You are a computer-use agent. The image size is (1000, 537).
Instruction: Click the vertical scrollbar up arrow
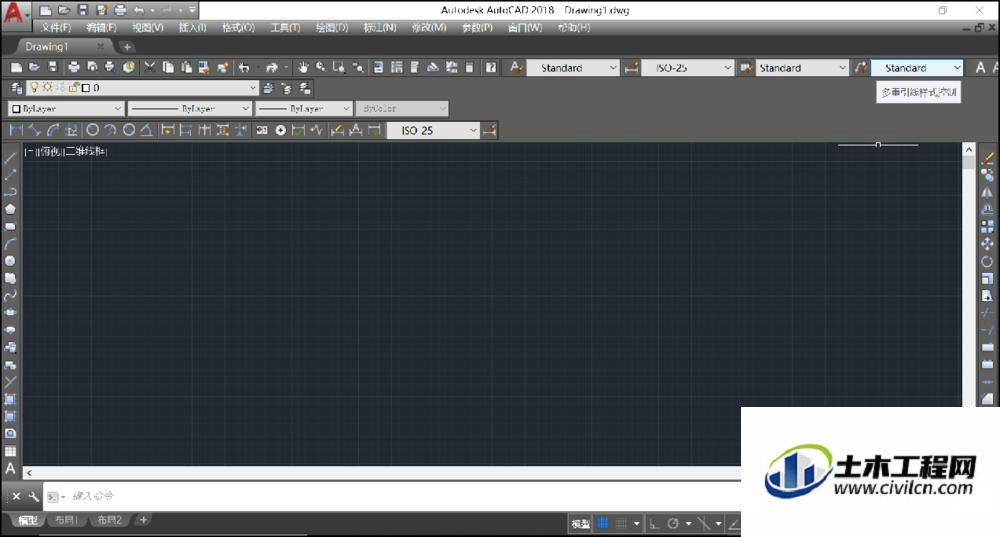969,149
